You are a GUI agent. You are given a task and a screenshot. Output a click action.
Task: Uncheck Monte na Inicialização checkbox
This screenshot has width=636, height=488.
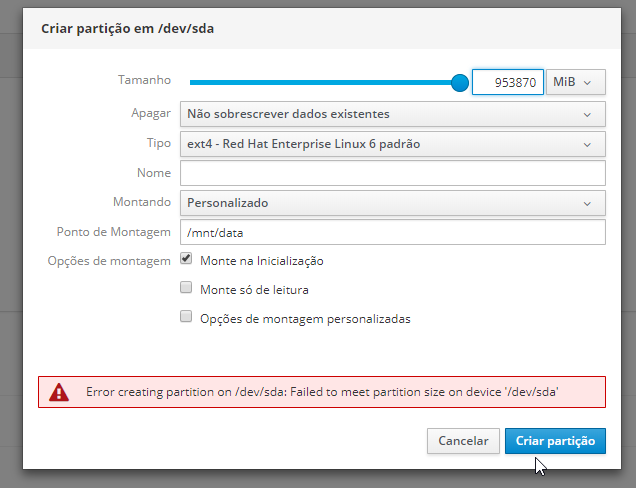click(186, 258)
